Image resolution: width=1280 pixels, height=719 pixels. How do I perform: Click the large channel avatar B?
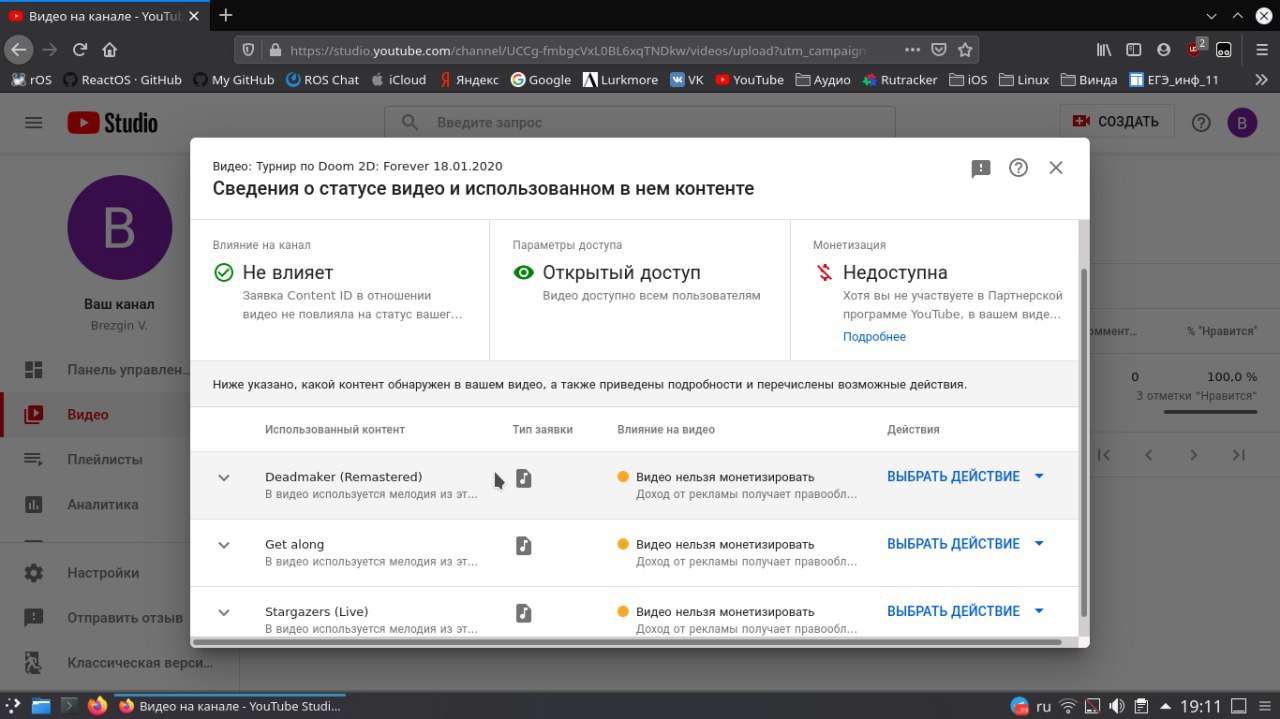119,228
